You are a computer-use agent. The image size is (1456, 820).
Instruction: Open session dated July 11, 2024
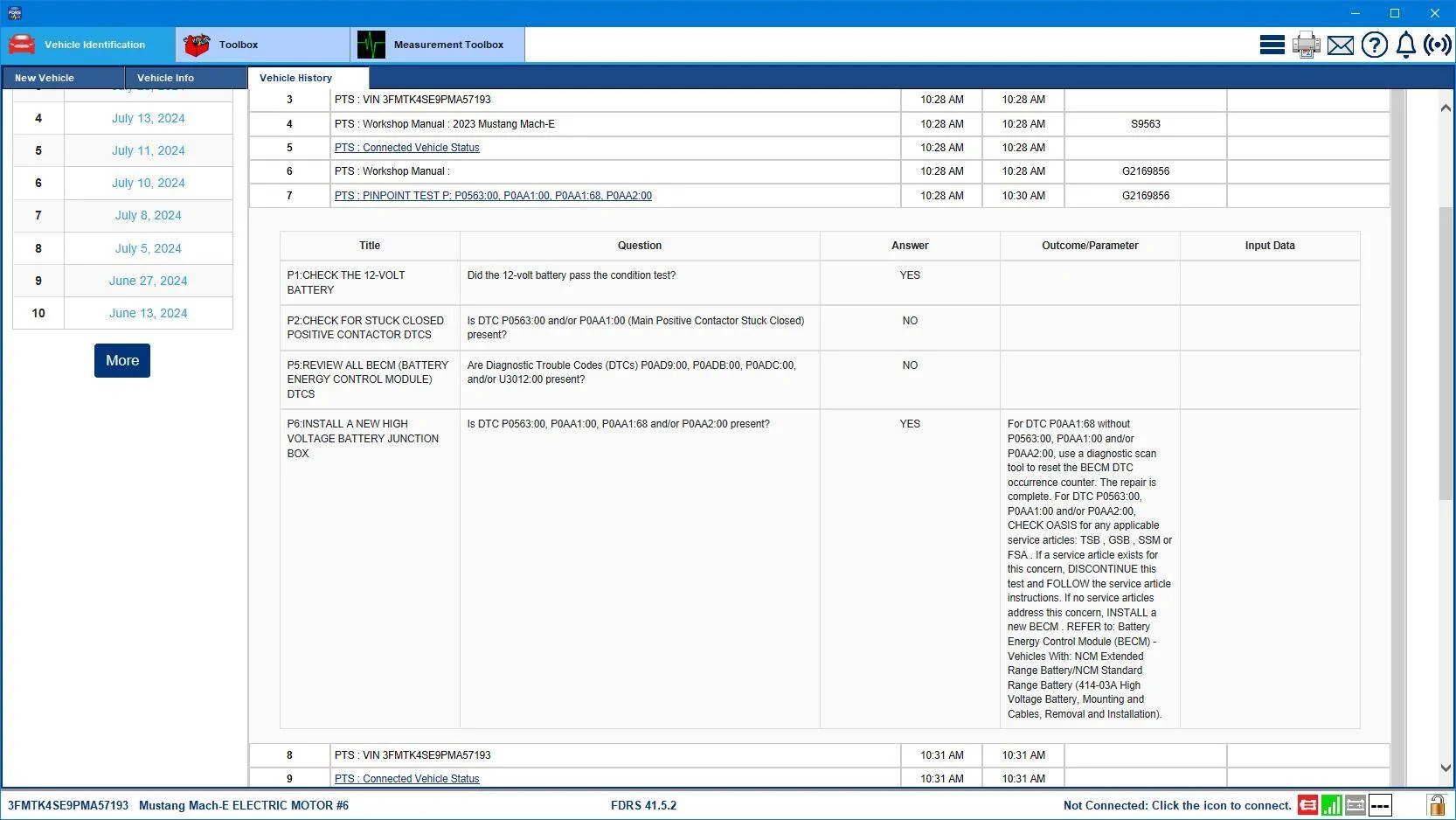pos(149,150)
